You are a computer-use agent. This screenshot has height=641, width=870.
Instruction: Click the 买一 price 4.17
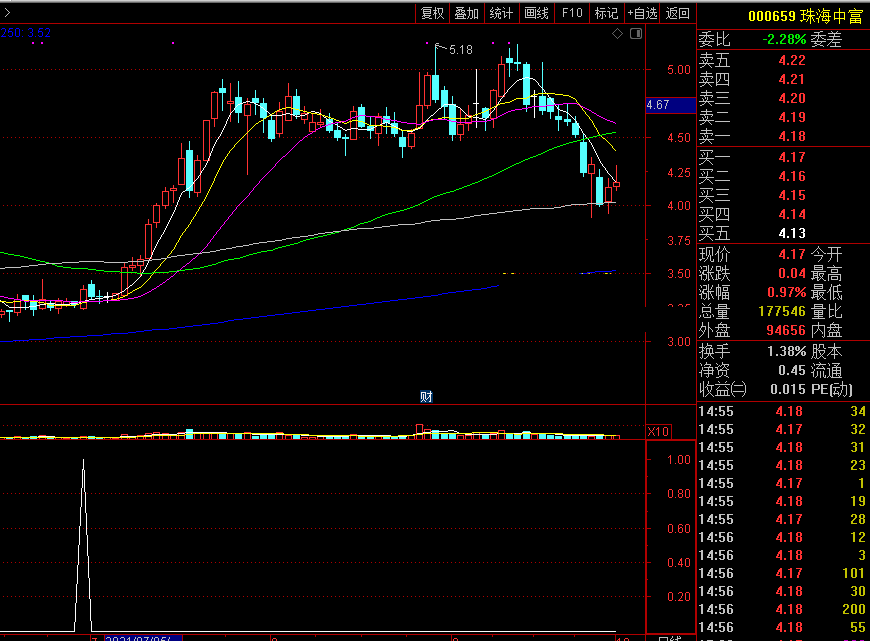(792, 158)
